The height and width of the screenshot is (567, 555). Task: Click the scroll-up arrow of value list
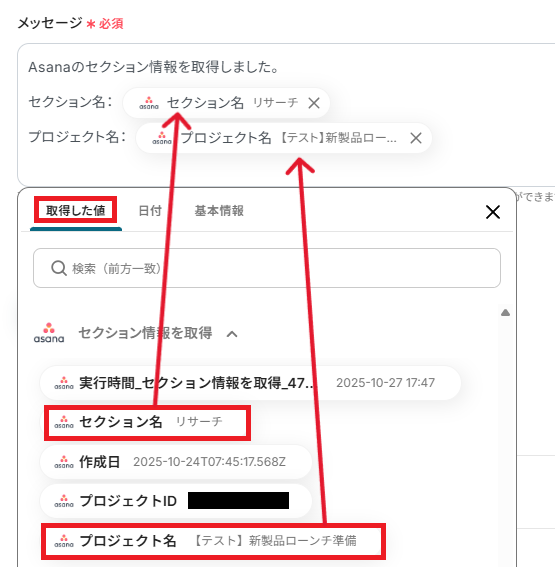(505, 313)
